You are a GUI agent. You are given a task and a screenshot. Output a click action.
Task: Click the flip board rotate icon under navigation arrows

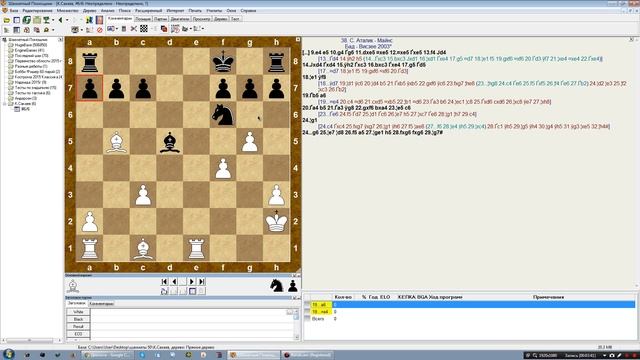[x=164, y=291]
